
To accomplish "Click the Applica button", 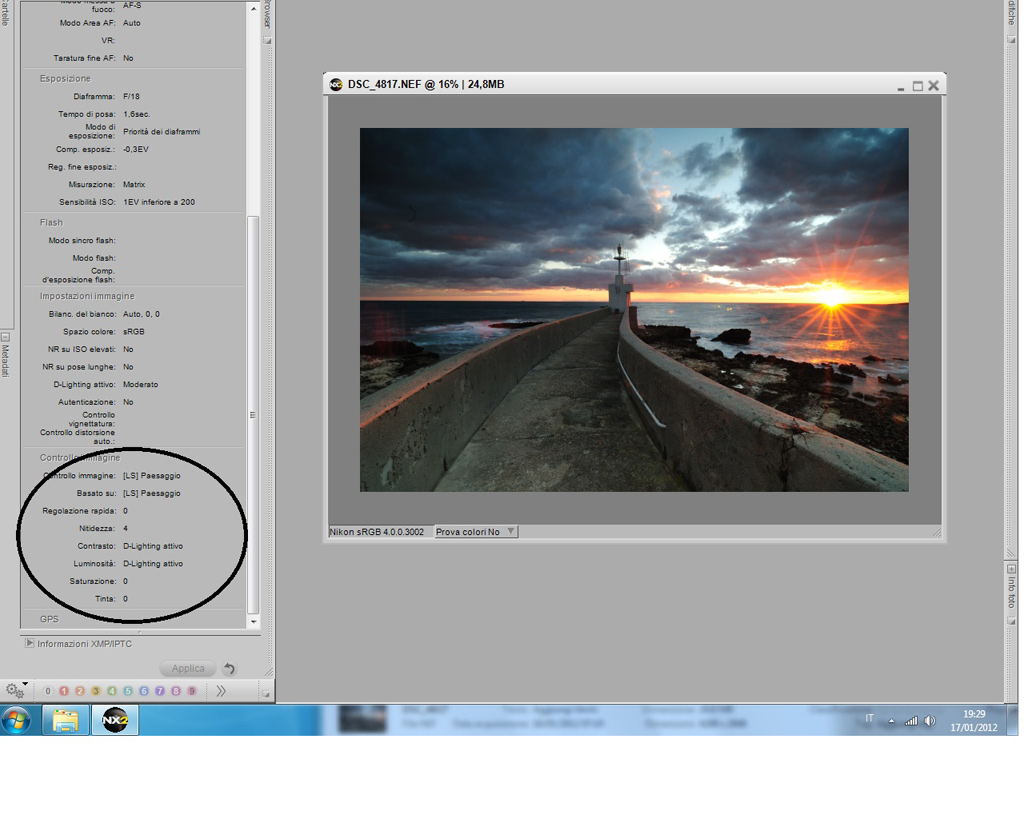I will point(187,668).
